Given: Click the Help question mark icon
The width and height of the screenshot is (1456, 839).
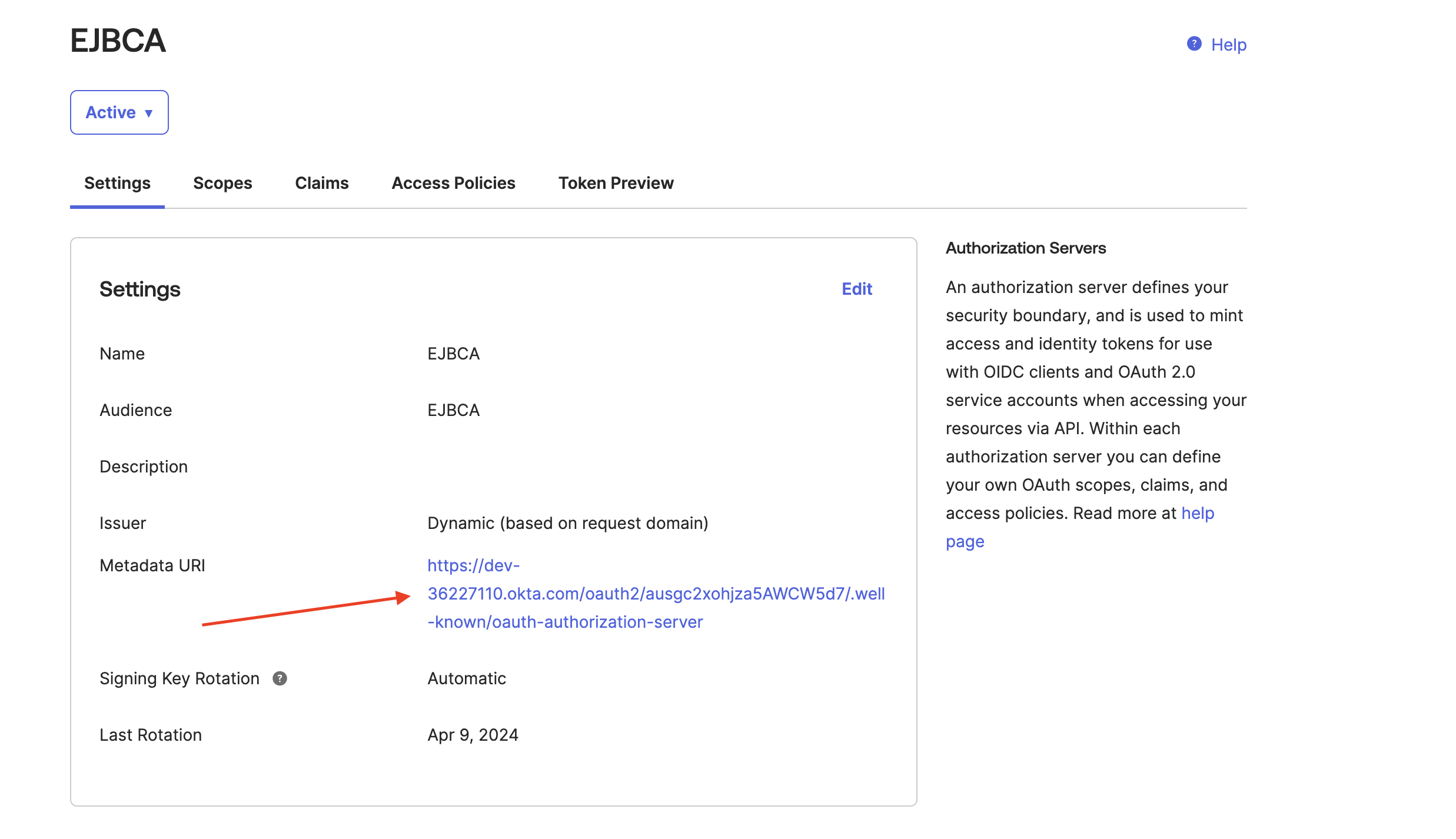Looking at the screenshot, I should click(1194, 44).
